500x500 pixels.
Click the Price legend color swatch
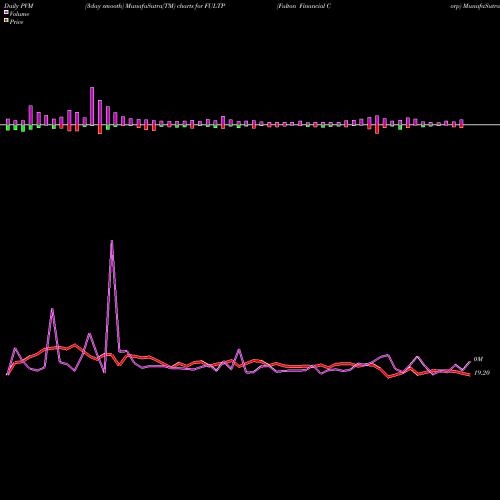[x=6, y=21]
